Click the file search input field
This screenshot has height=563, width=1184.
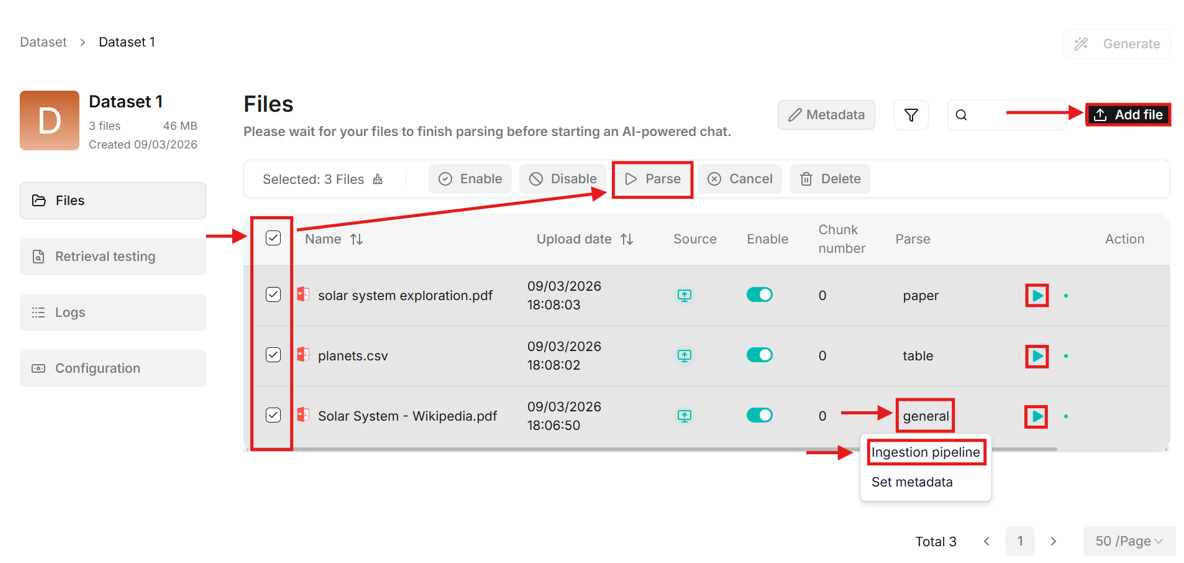coord(1015,115)
